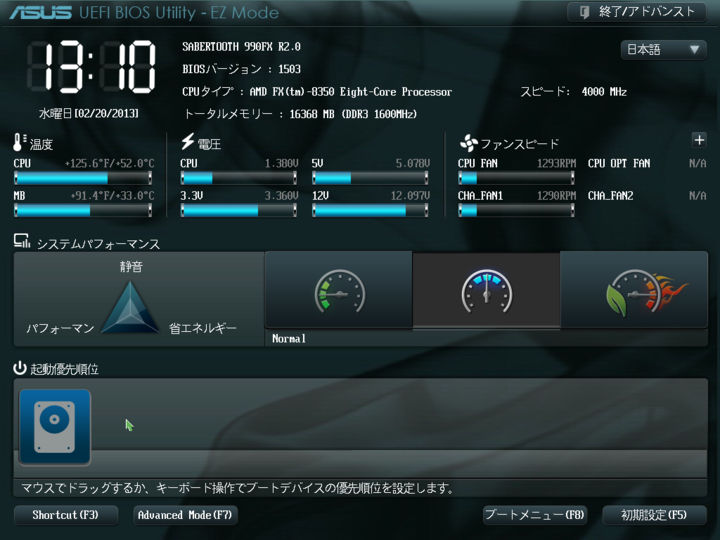Click the boot device help text line
The width and height of the screenshot is (720, 540).
point(238,488)
